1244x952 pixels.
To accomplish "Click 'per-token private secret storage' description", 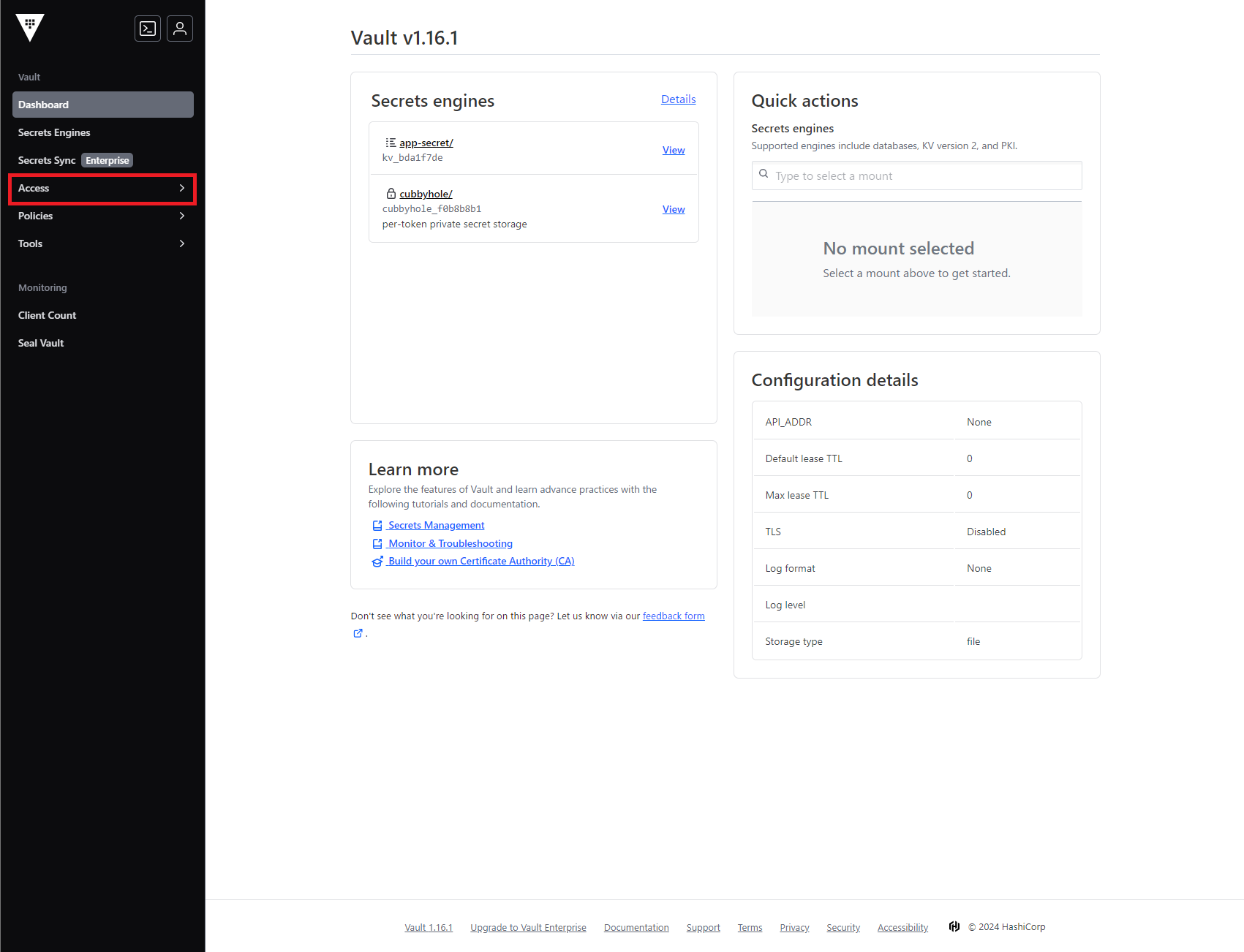I will tap(454, 224).
